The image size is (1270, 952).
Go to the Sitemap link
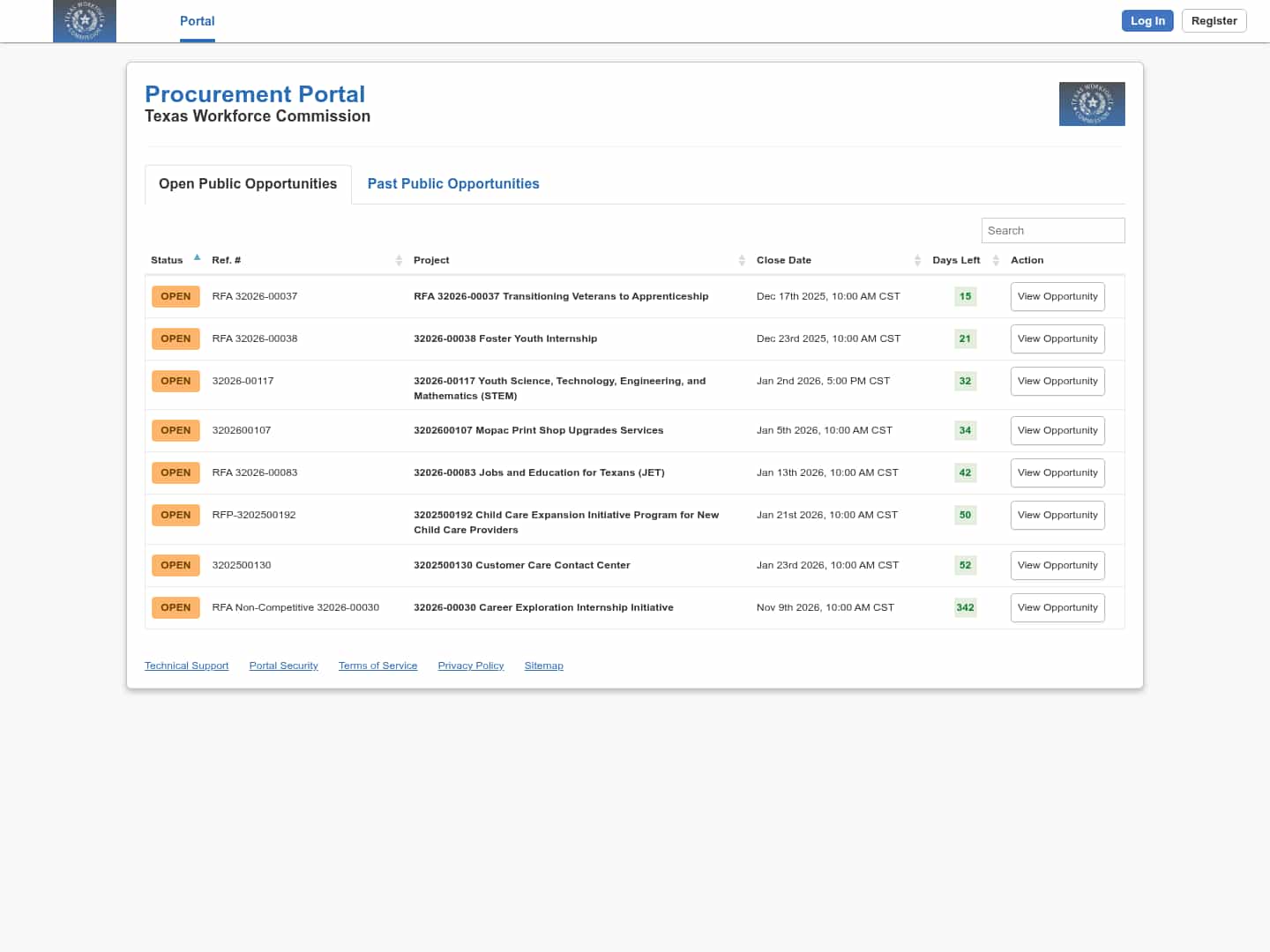543,666
